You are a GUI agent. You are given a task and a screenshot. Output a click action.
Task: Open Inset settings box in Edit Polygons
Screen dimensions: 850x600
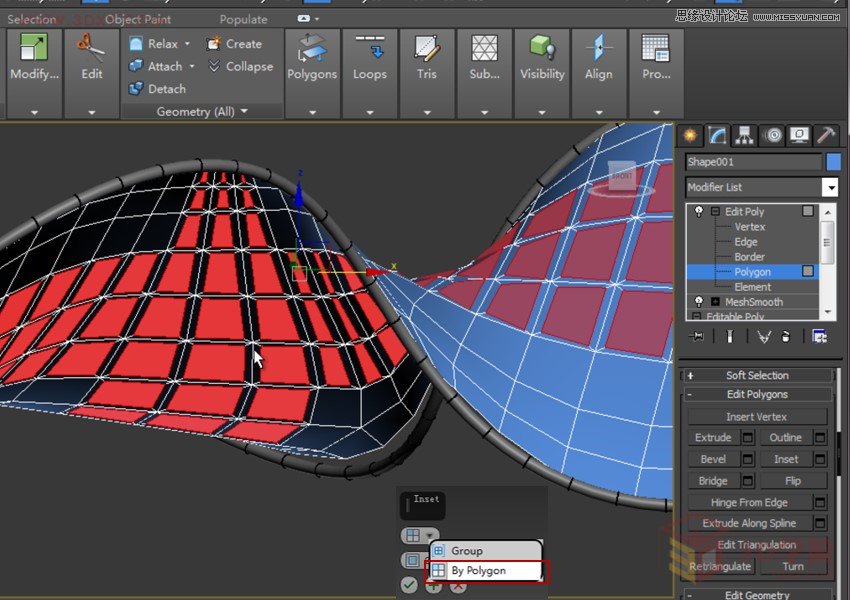tap(820, 459)
